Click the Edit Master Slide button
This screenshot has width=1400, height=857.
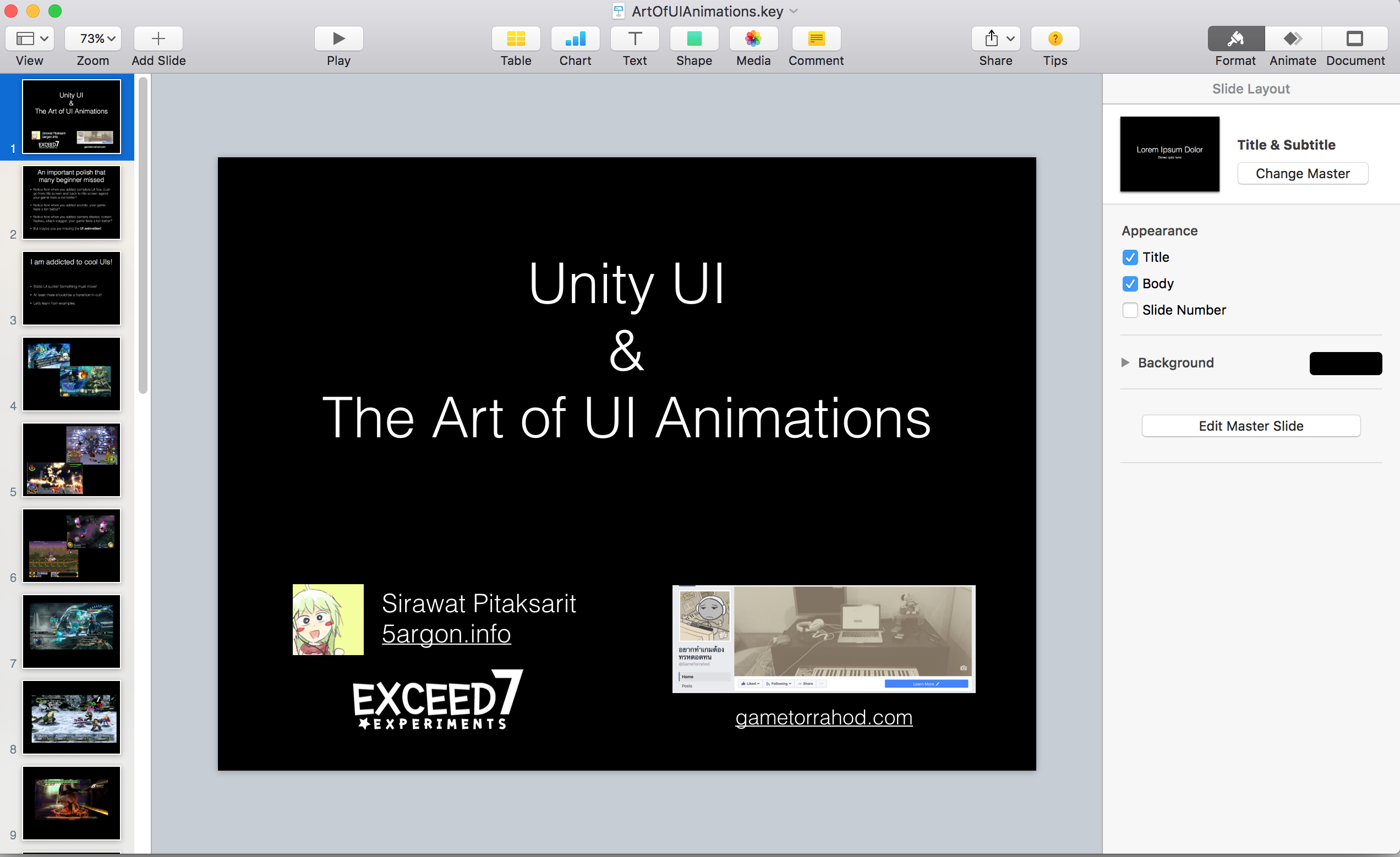pyautogui.click(x=1250, y=426)
